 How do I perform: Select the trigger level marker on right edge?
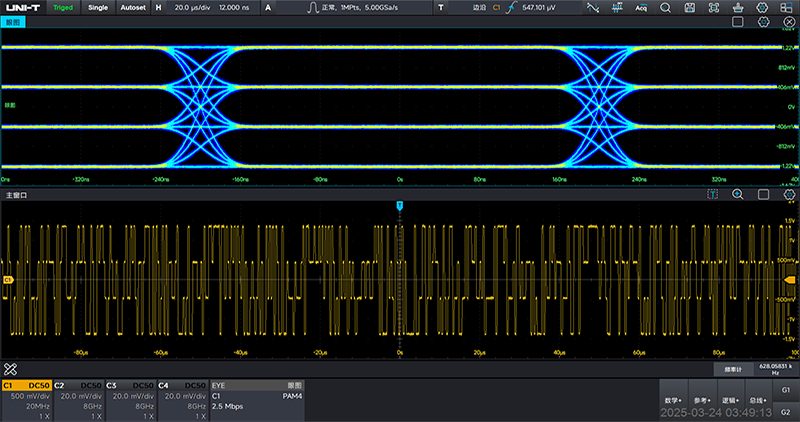coord(790,280)
